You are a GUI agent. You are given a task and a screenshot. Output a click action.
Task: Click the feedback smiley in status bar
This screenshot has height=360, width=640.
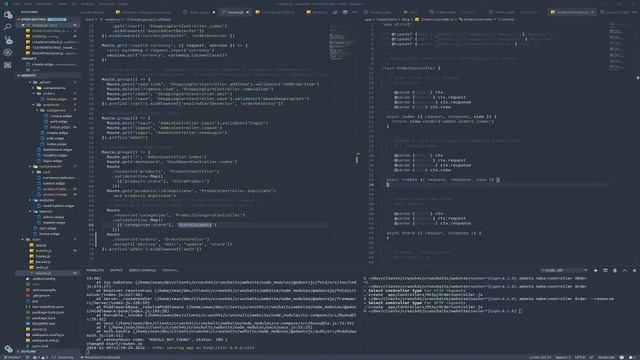tap(622, 357)
